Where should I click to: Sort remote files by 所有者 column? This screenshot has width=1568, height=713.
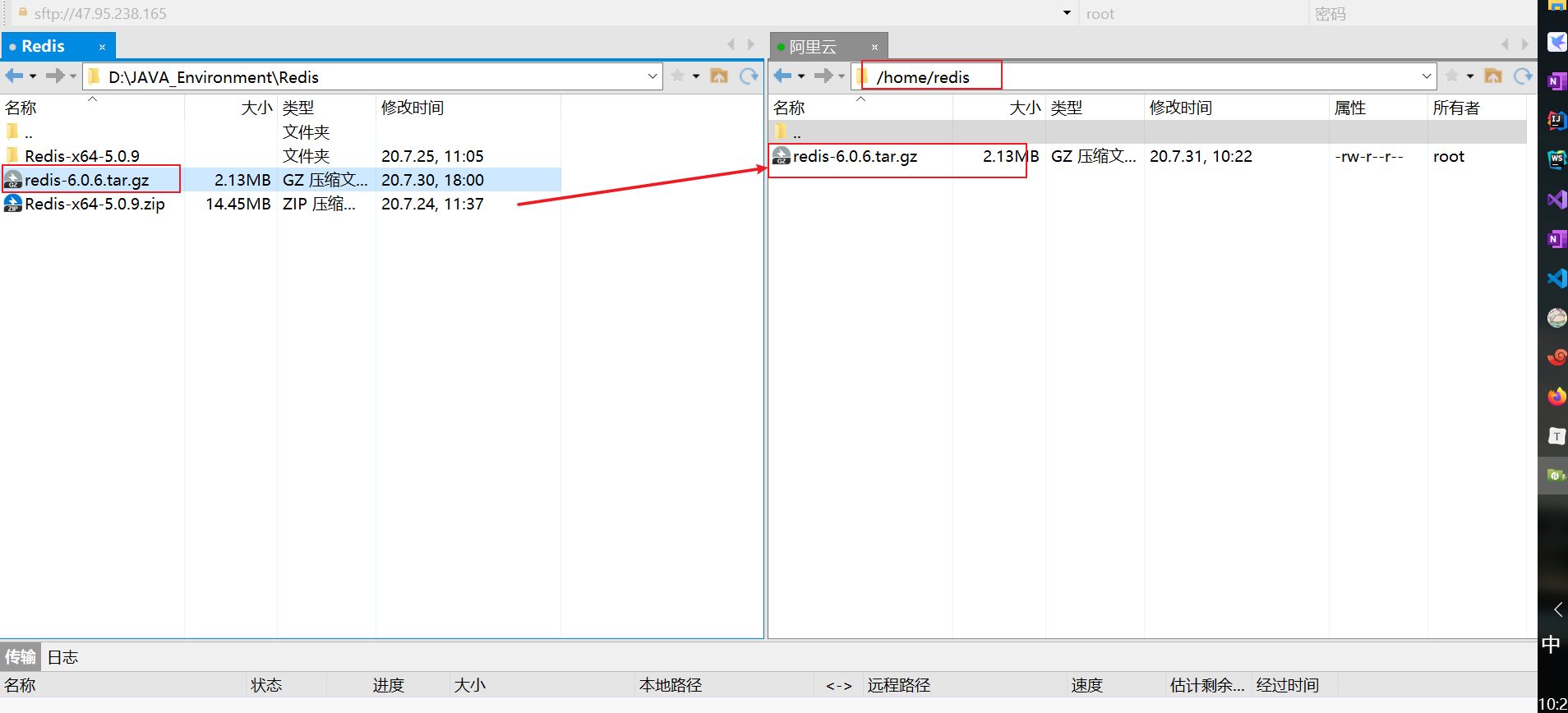(x=1477, y=108)
